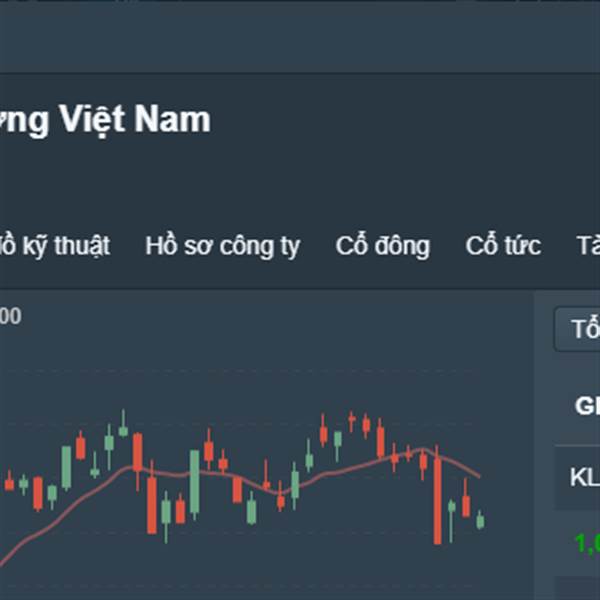Select the Cổ tức tab
Image resolution: width=600 pixels, height=600 pixels.
[x=503, y=246]
